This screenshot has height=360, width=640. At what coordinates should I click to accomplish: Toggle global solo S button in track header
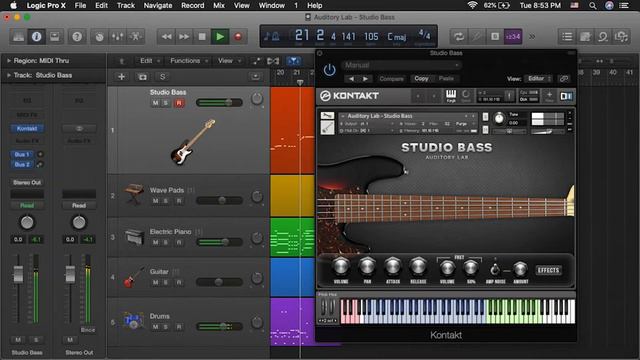pos(162,77)
